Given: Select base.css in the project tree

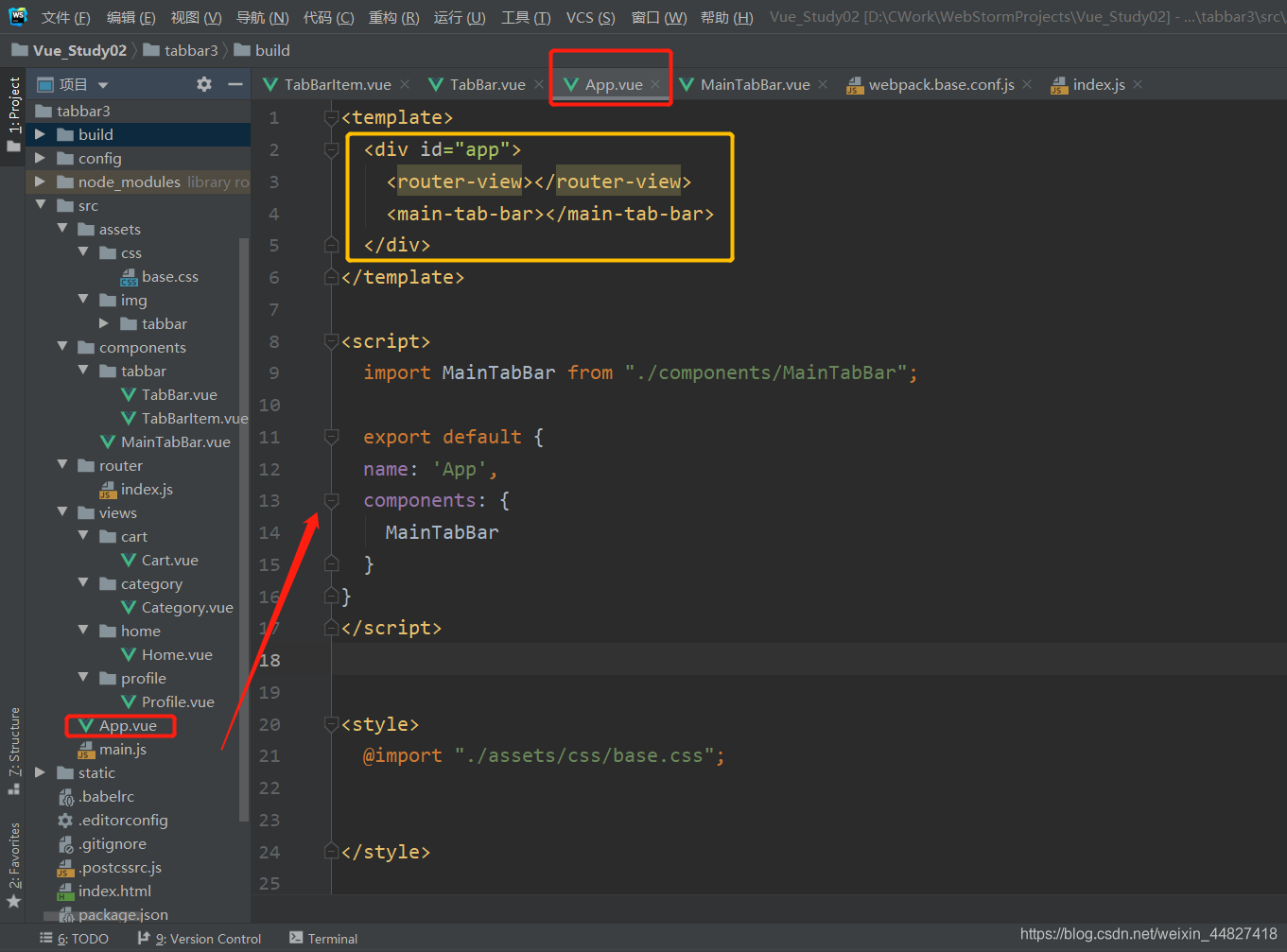Looking at the screenshot, I should [x=159, y=276].
